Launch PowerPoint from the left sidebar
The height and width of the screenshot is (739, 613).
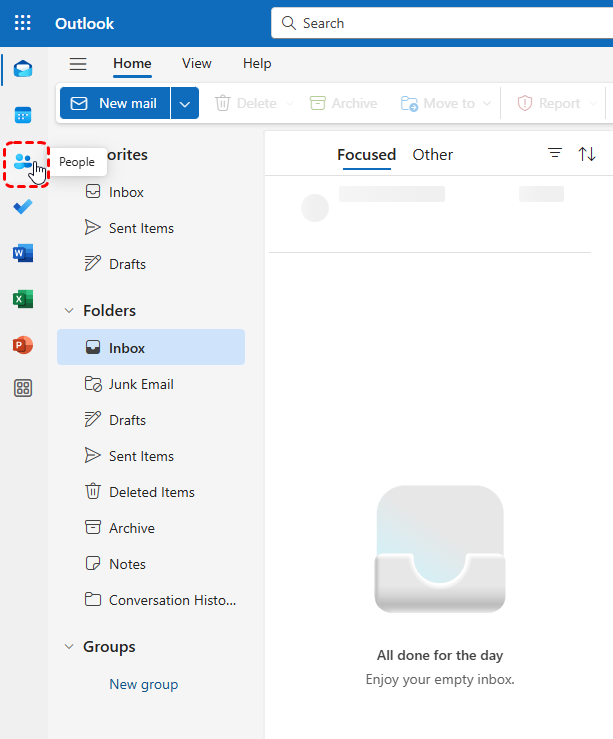[22, 345]
